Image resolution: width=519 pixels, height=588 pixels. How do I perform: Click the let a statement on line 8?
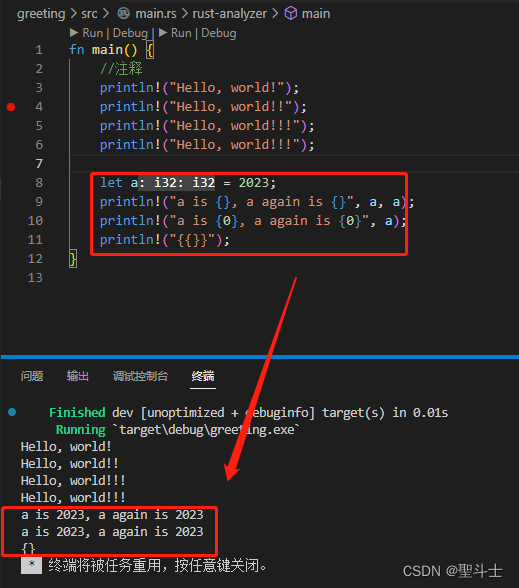(188, 183)
